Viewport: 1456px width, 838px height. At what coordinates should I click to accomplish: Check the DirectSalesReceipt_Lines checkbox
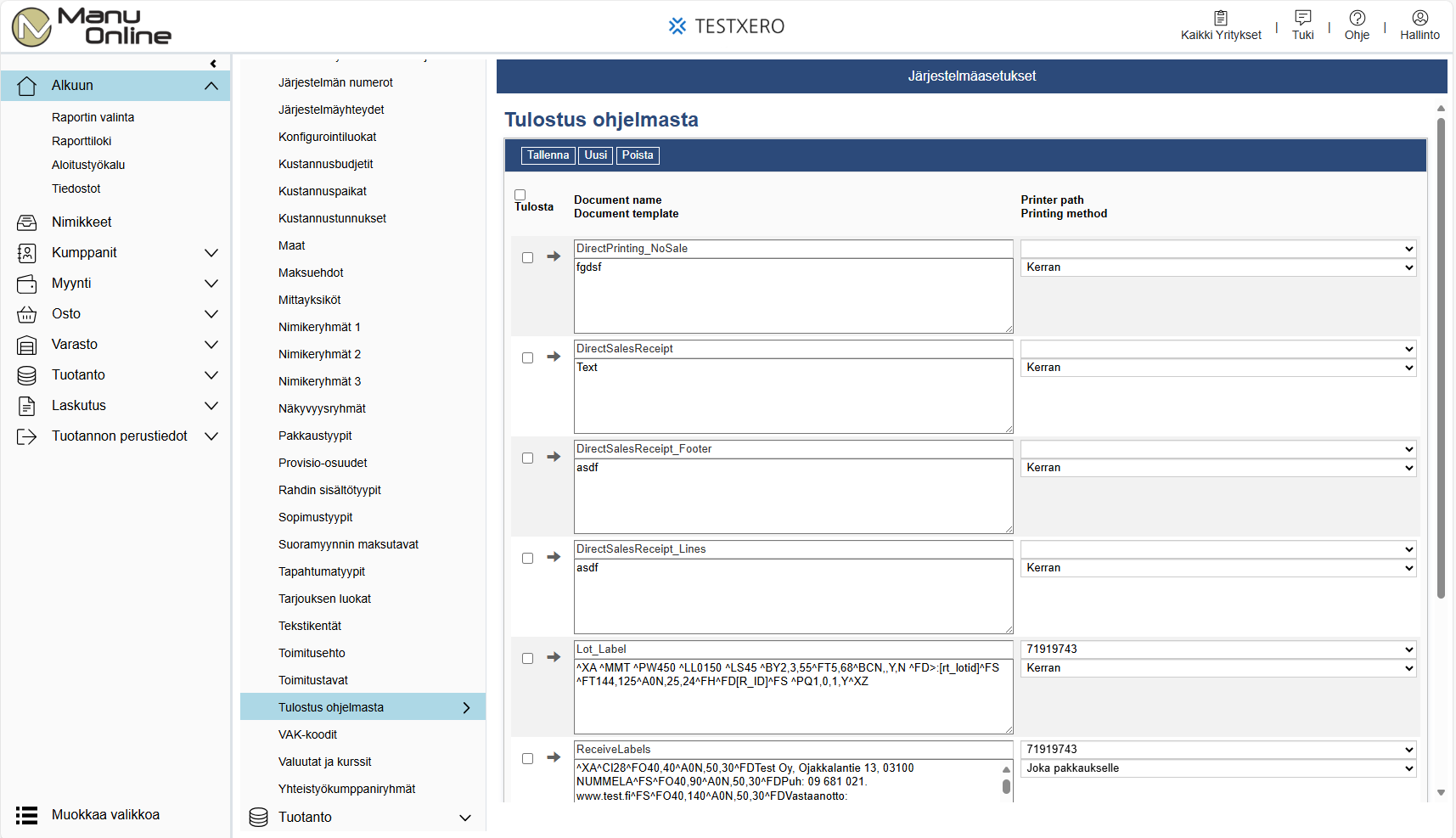pos(527,559)
